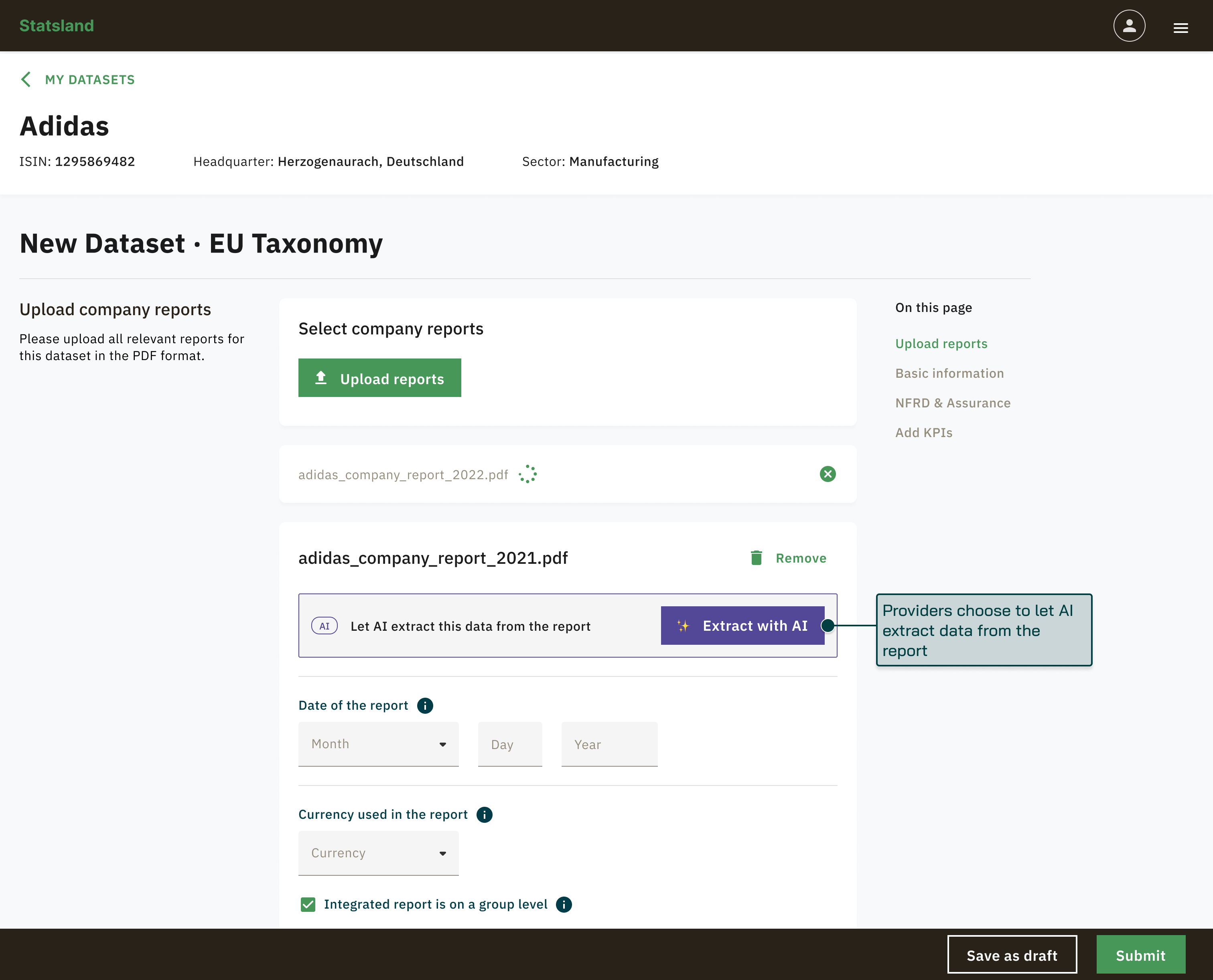
Task: Click the Select company reports heading
Action: pyautogui.click(x=391, y=328)
